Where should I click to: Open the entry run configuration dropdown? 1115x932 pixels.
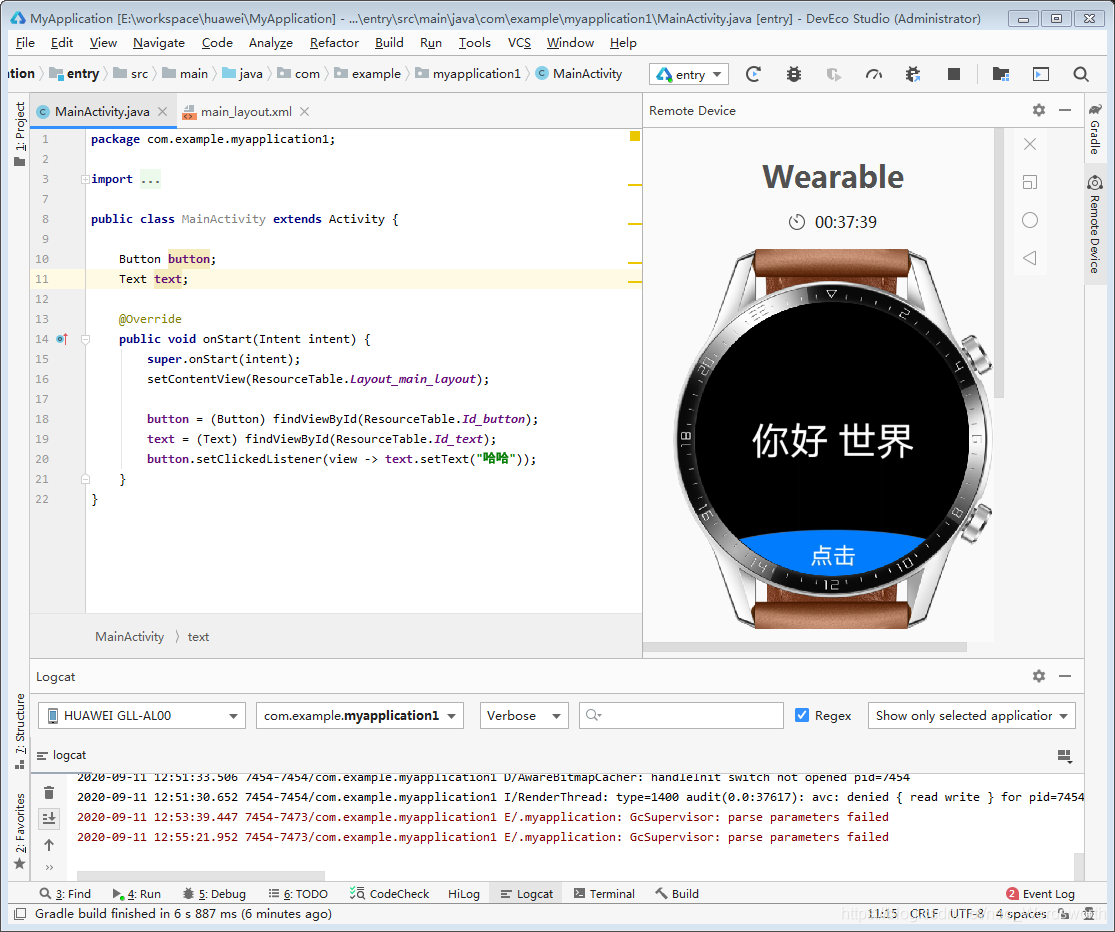pos(688,74)
